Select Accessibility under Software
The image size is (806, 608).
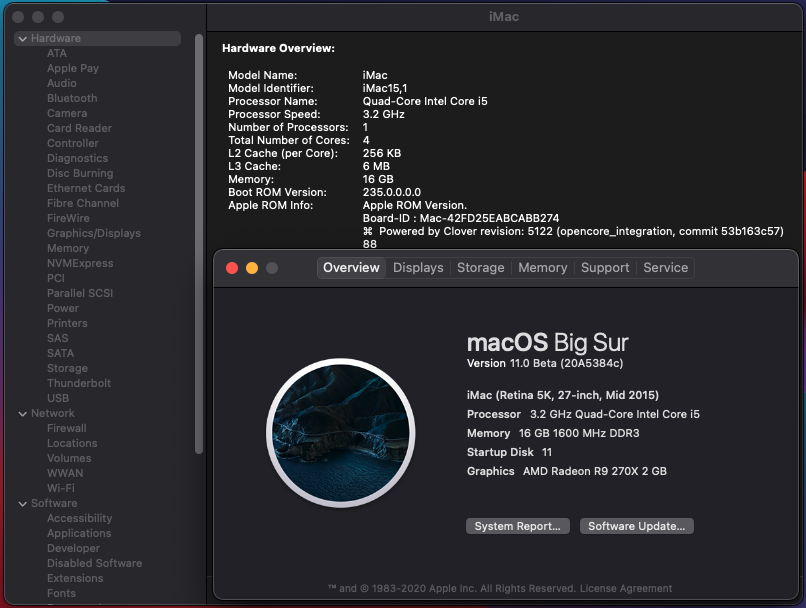click(x=79, y=518)
